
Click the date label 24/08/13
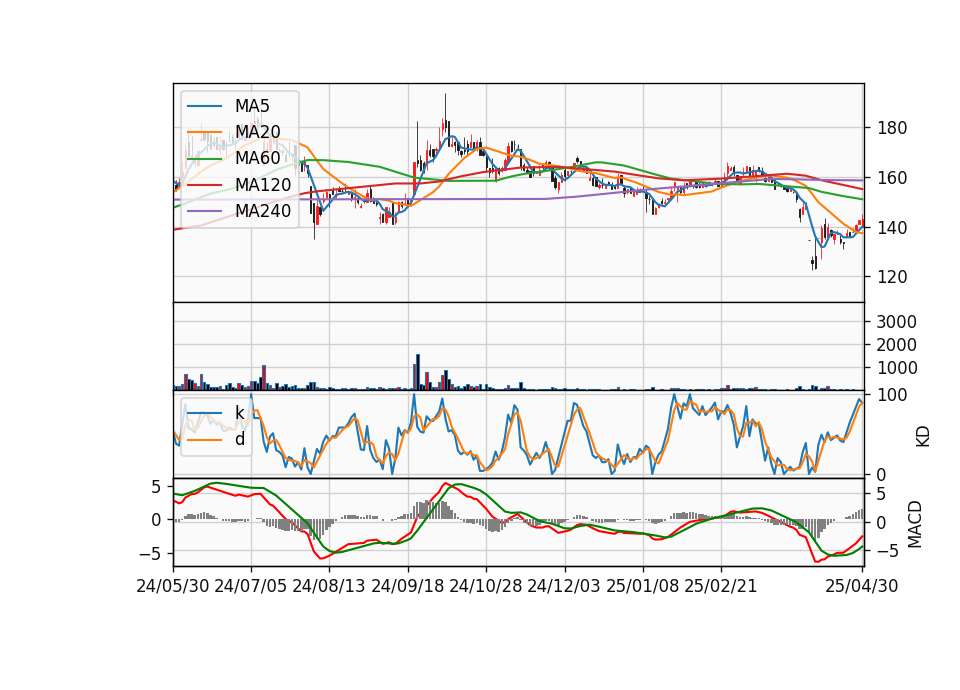point(329,586)
